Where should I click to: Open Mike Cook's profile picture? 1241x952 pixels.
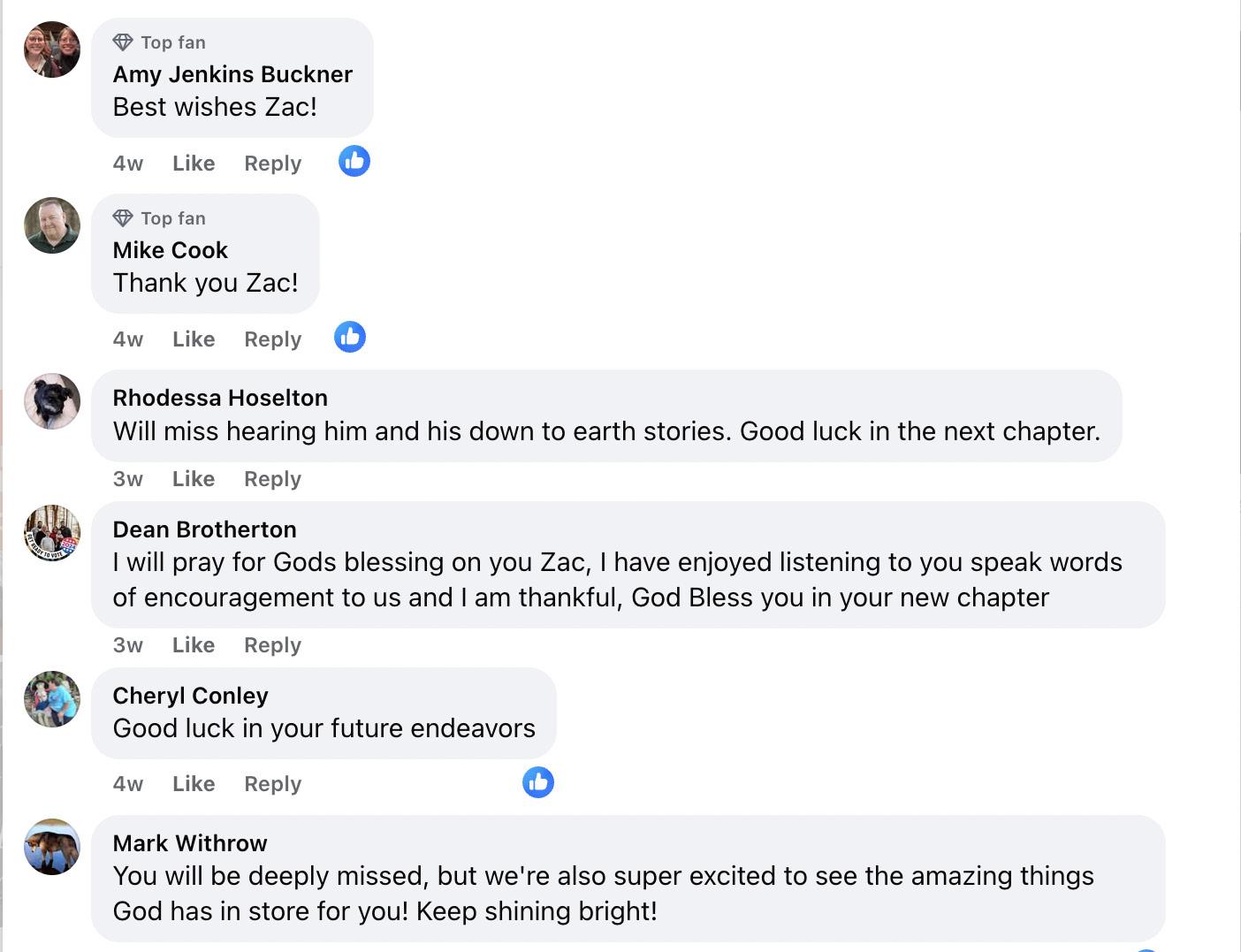(52, 225)
